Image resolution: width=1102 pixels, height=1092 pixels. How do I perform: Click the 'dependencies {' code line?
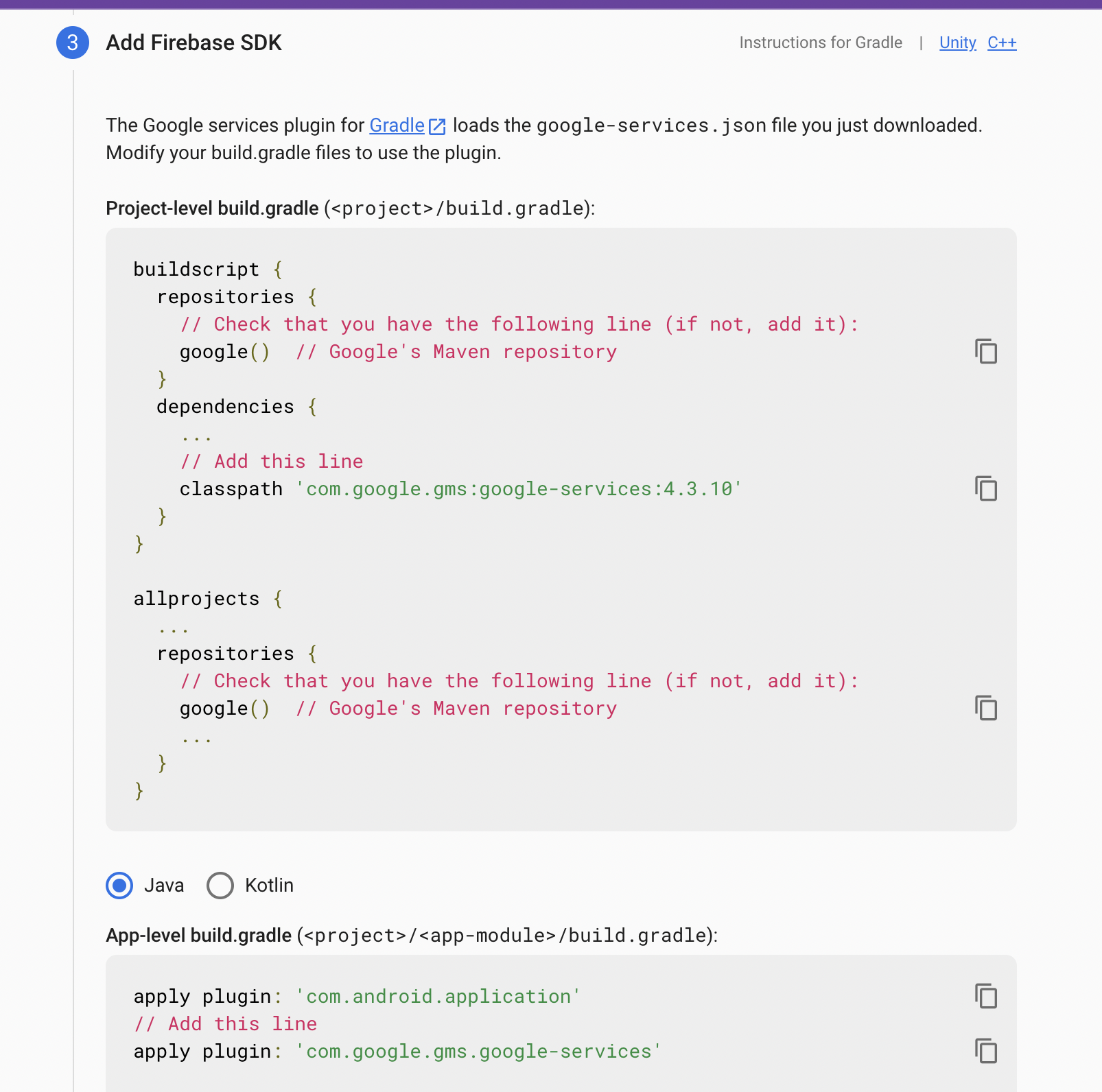click(x=237, y=407)
